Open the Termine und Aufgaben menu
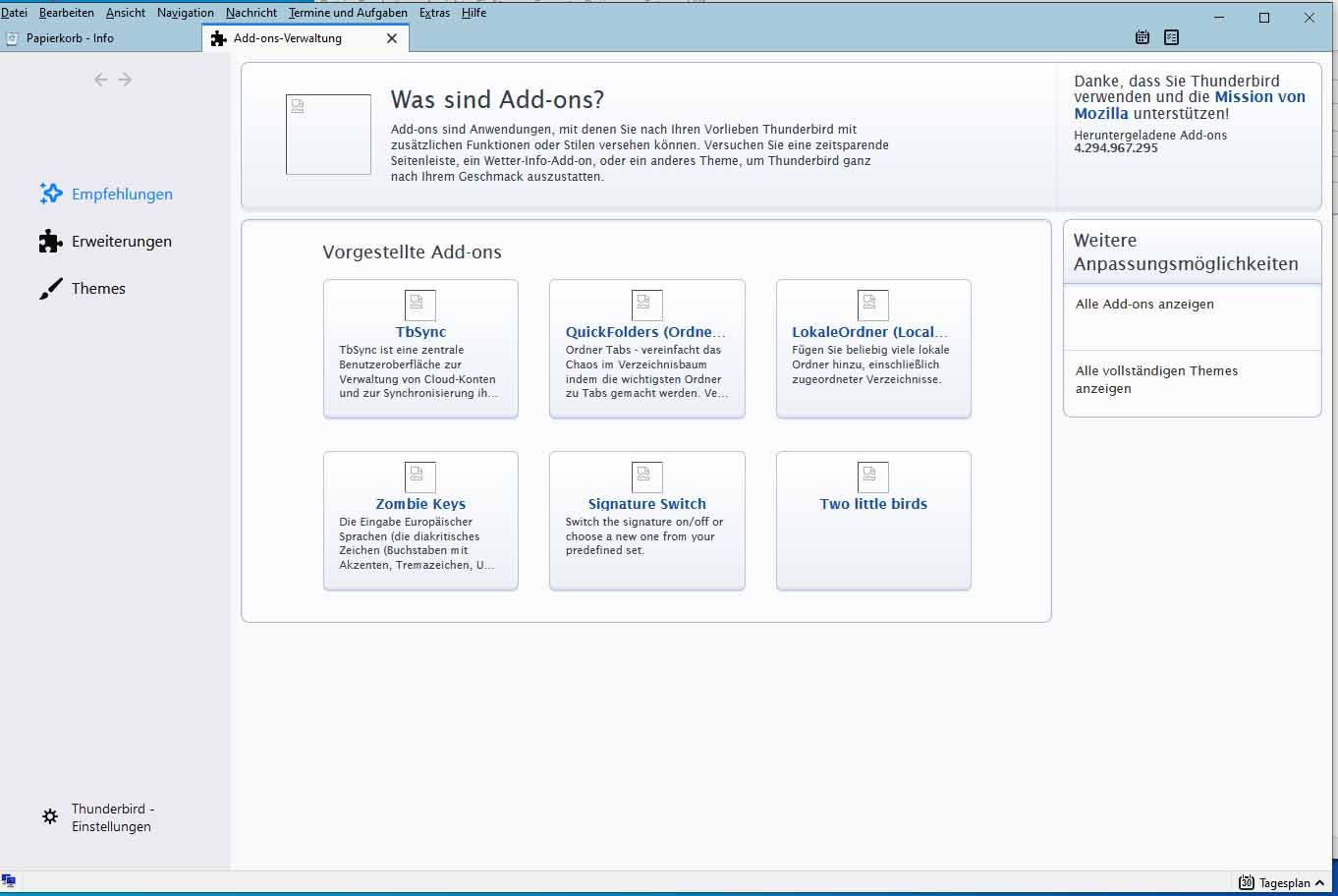1338x896 pixels. pos(348,13)
